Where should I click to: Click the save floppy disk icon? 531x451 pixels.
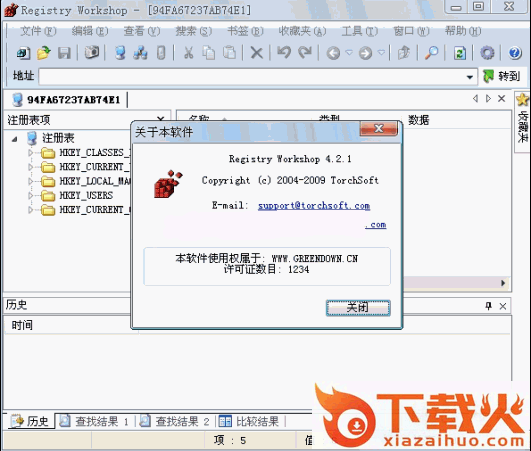(x=64, y=53)
